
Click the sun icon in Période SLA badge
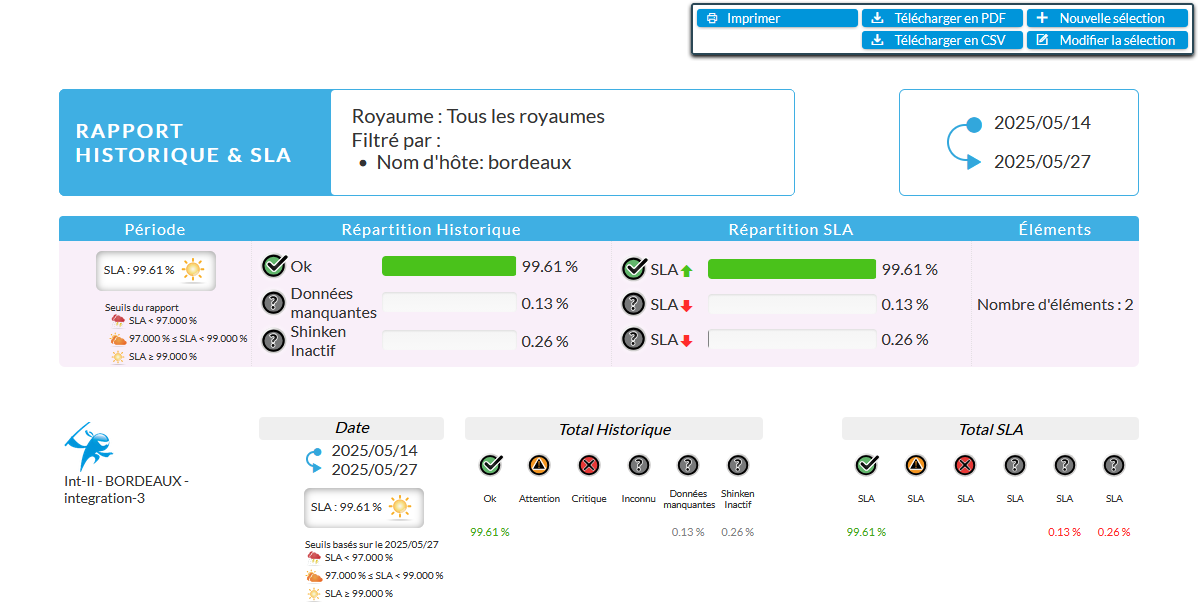click(193, 270)
